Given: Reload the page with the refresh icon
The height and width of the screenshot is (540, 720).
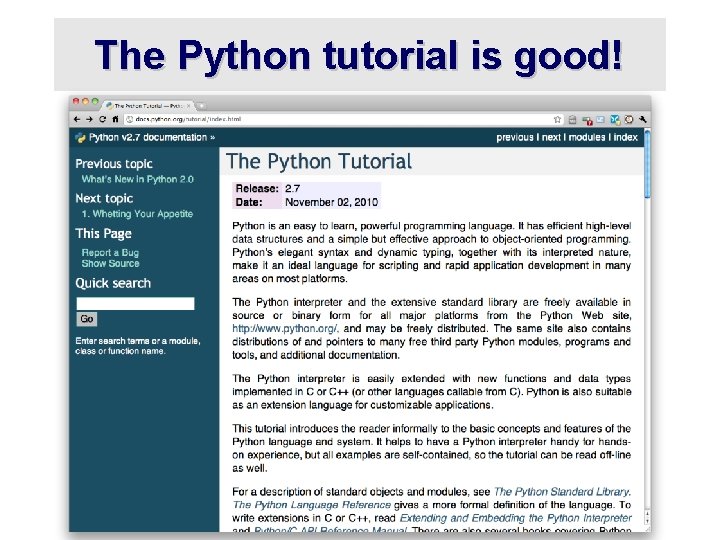Looking at the screenshot, I should click(x=102, y=119).
